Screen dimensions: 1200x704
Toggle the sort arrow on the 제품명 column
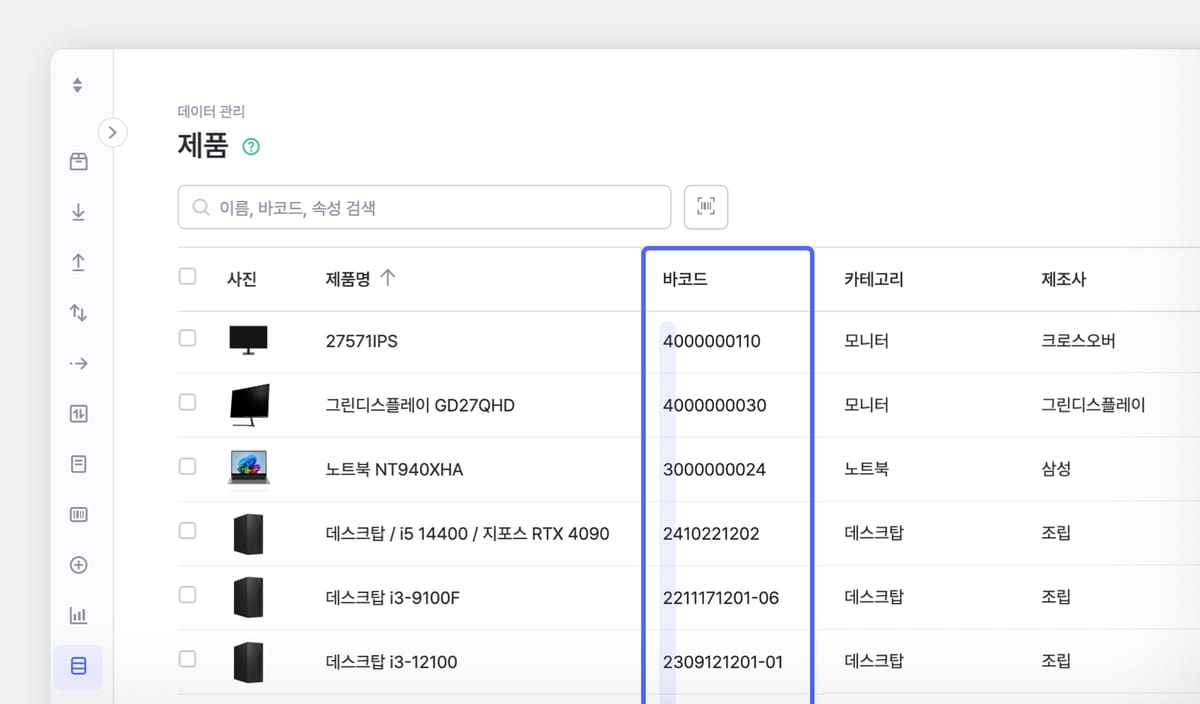coord(388,278)
